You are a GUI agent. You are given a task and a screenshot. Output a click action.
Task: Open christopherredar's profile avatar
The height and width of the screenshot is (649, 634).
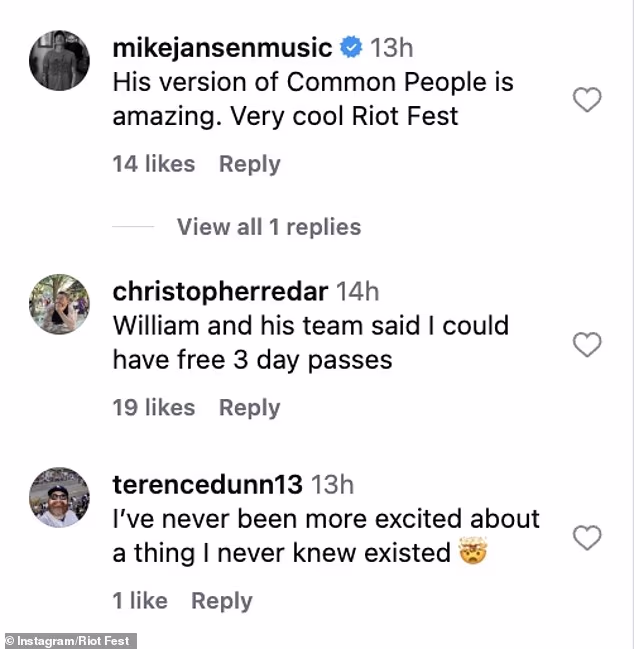click(59, 304)
